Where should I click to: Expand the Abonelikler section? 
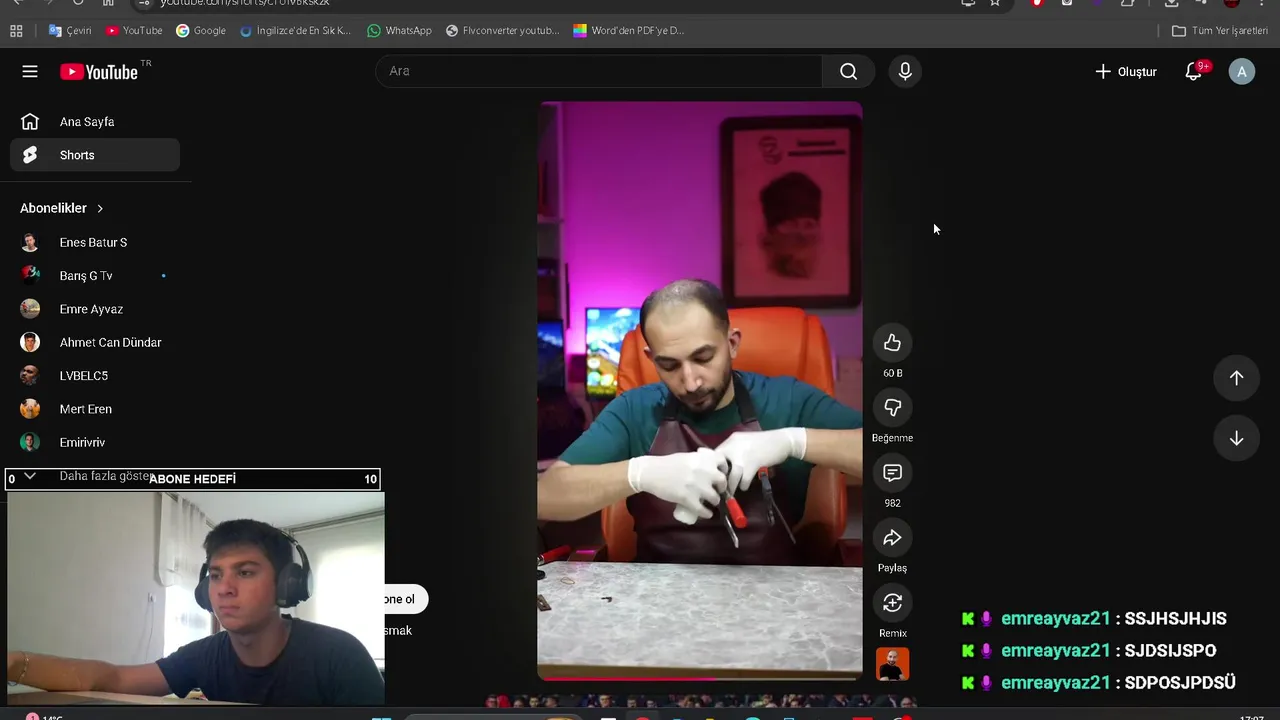point(62,208)
